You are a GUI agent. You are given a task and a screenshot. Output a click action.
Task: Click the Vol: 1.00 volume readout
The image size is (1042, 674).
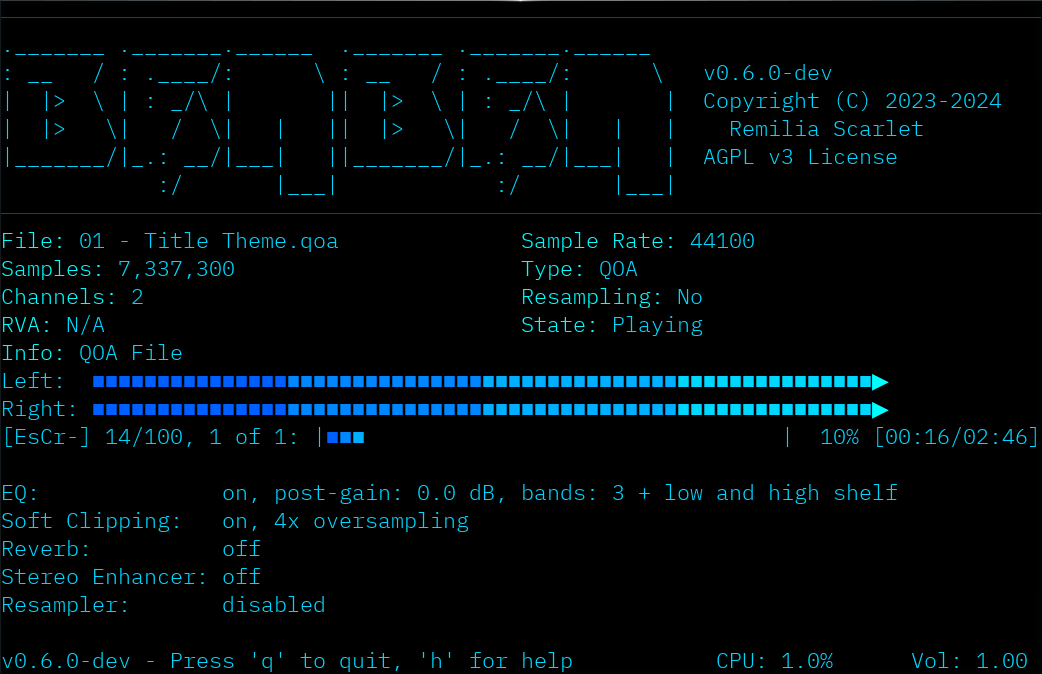[x=969, y=661]
